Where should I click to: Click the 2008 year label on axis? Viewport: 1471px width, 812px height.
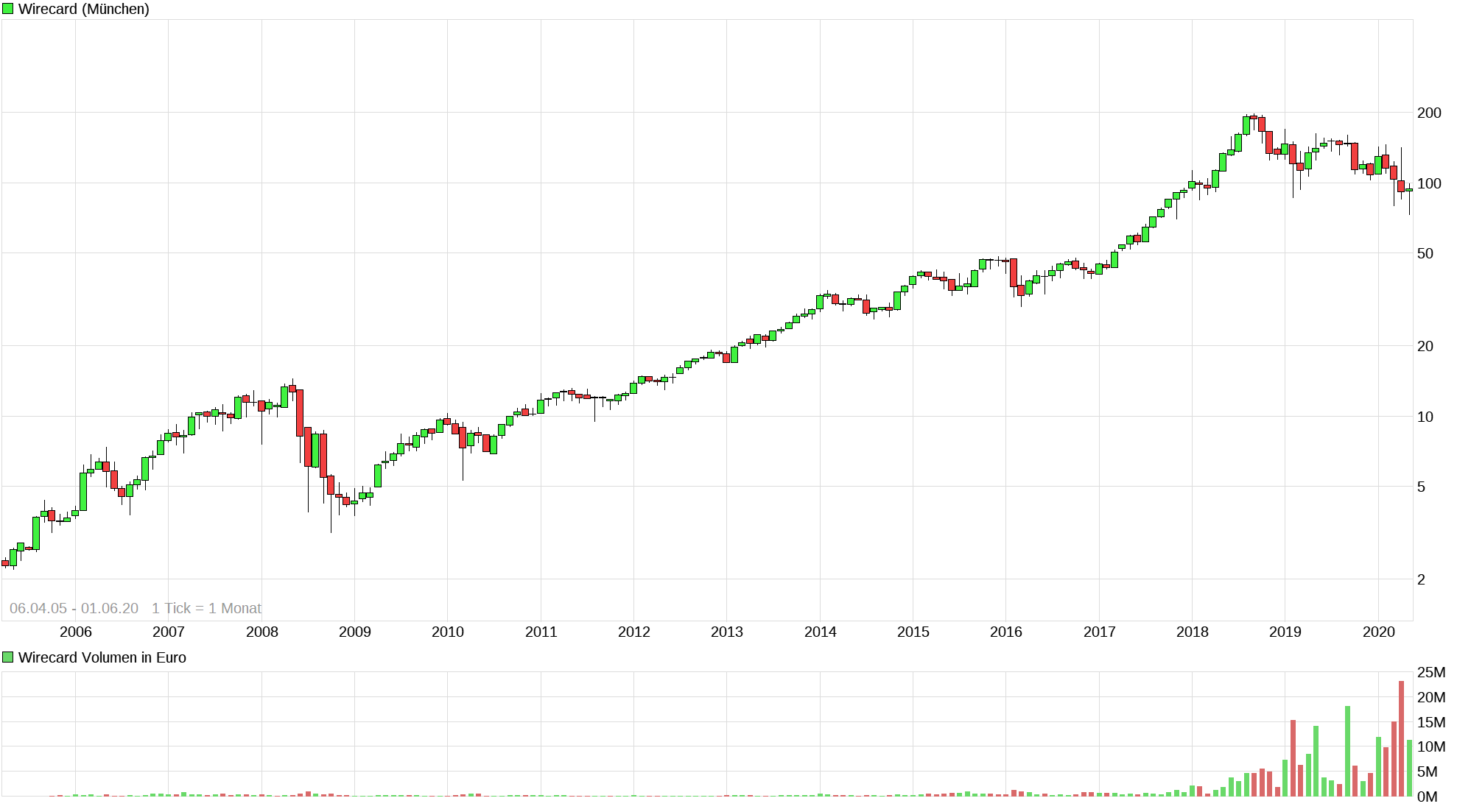point(262,632)
